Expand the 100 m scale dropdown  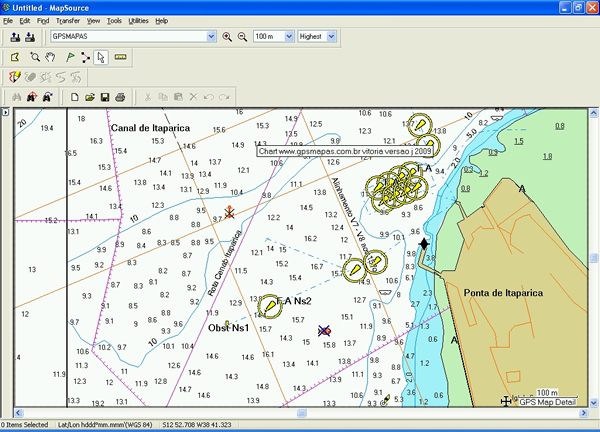click(288, 37)
